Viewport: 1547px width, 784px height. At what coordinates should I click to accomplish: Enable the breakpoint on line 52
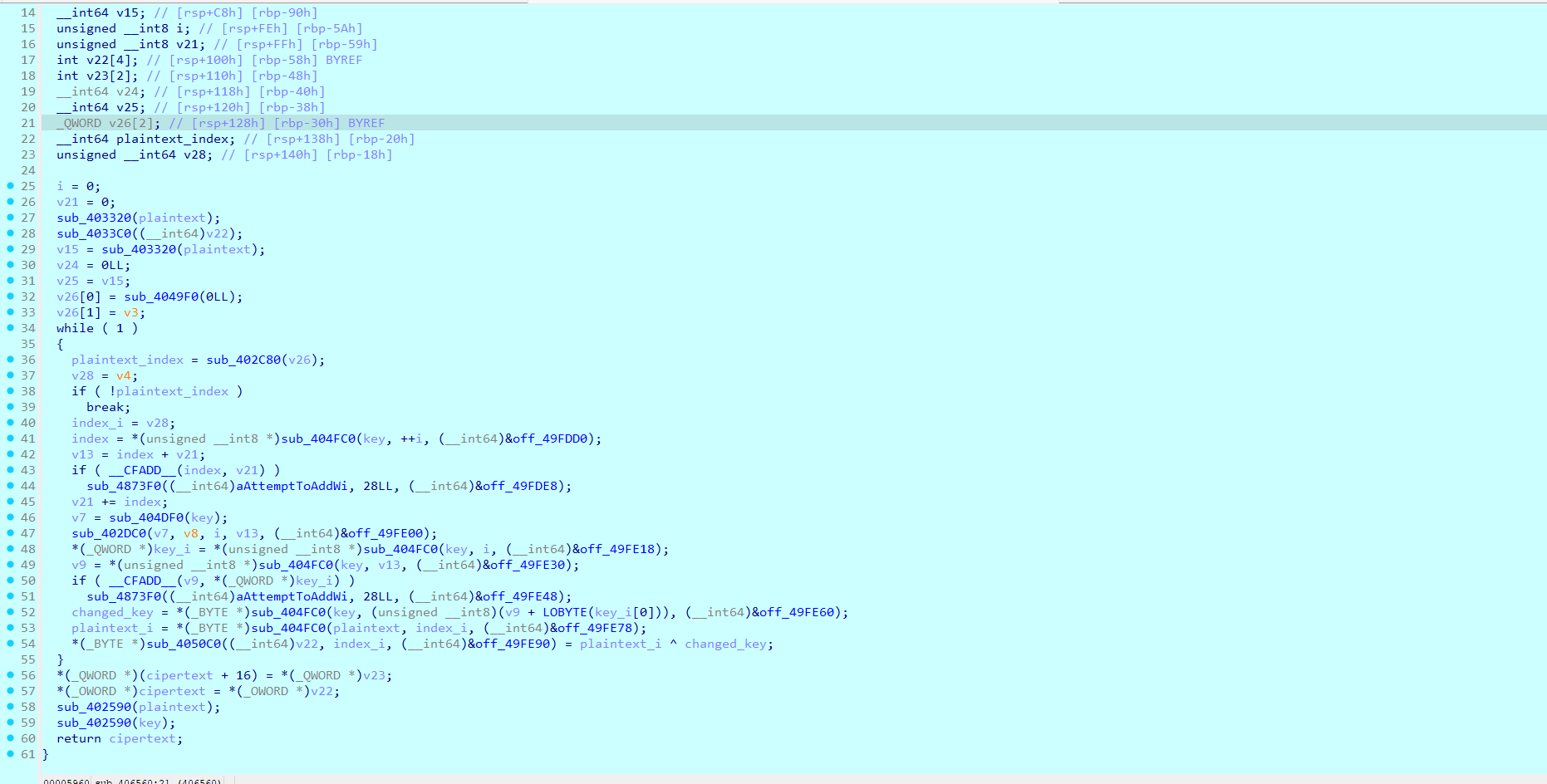(x=8, y=612)
